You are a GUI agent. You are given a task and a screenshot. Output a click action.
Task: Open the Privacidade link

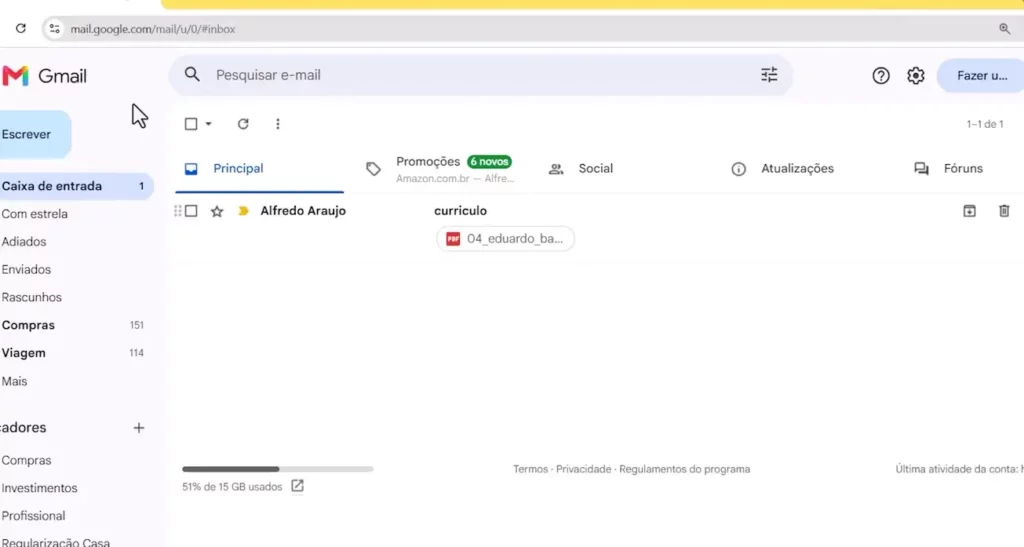tap(583, 469)
